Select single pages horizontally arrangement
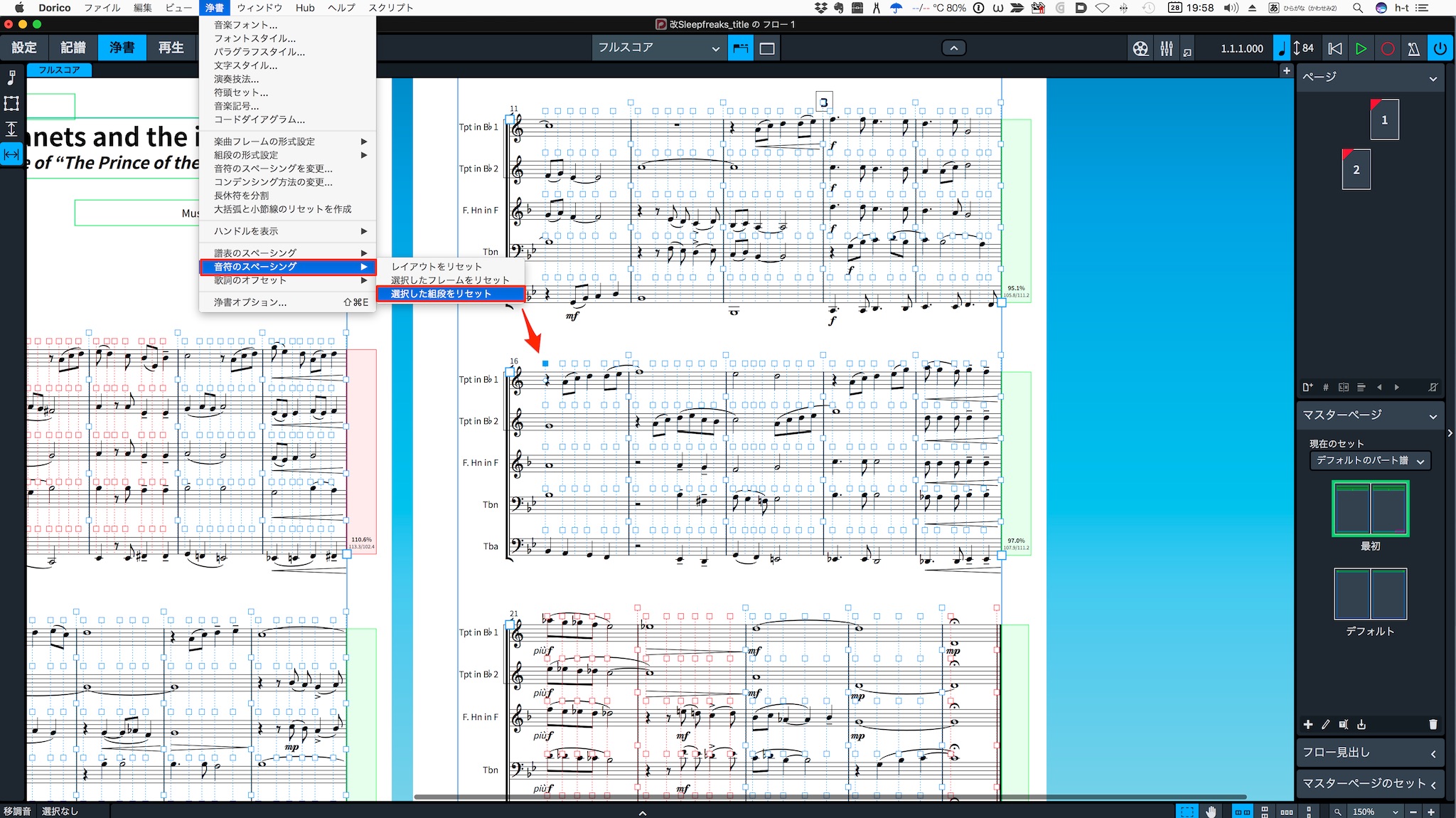This screenshot has width=1456, height=818. [1287, 812]
